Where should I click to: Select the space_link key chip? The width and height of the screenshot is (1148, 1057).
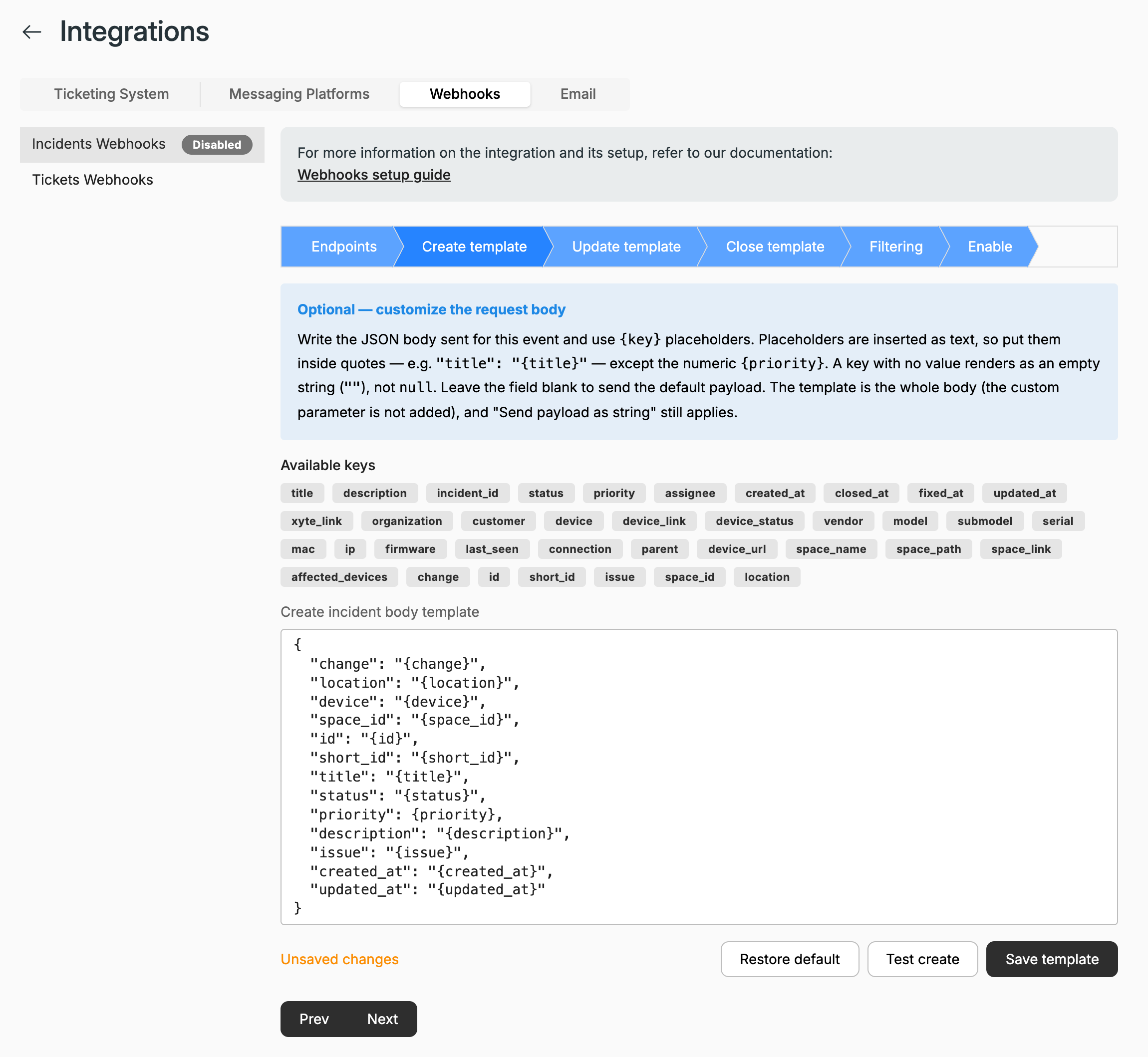(x=1020, y=549)
